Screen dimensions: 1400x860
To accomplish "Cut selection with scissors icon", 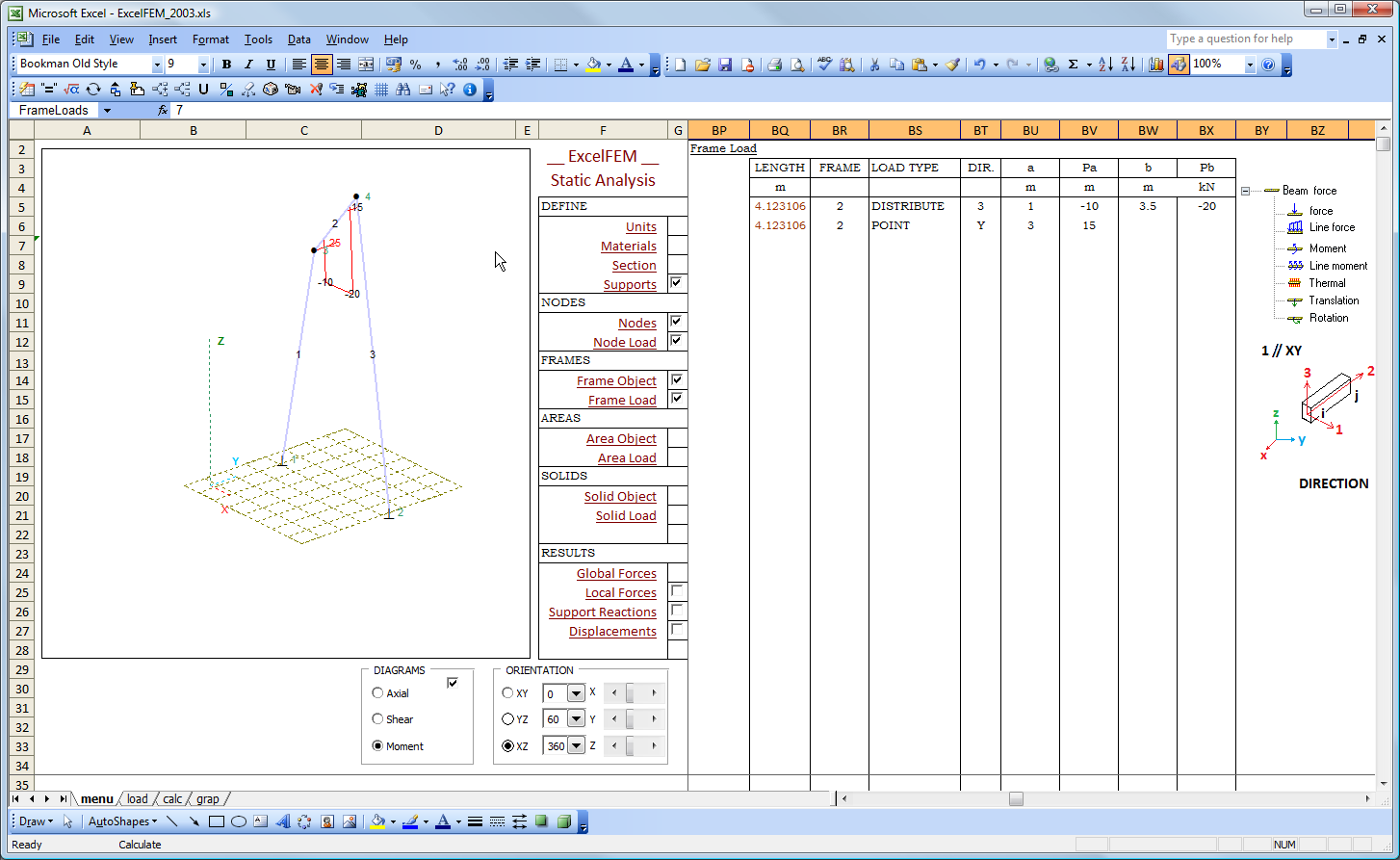I will coord(874,65).
